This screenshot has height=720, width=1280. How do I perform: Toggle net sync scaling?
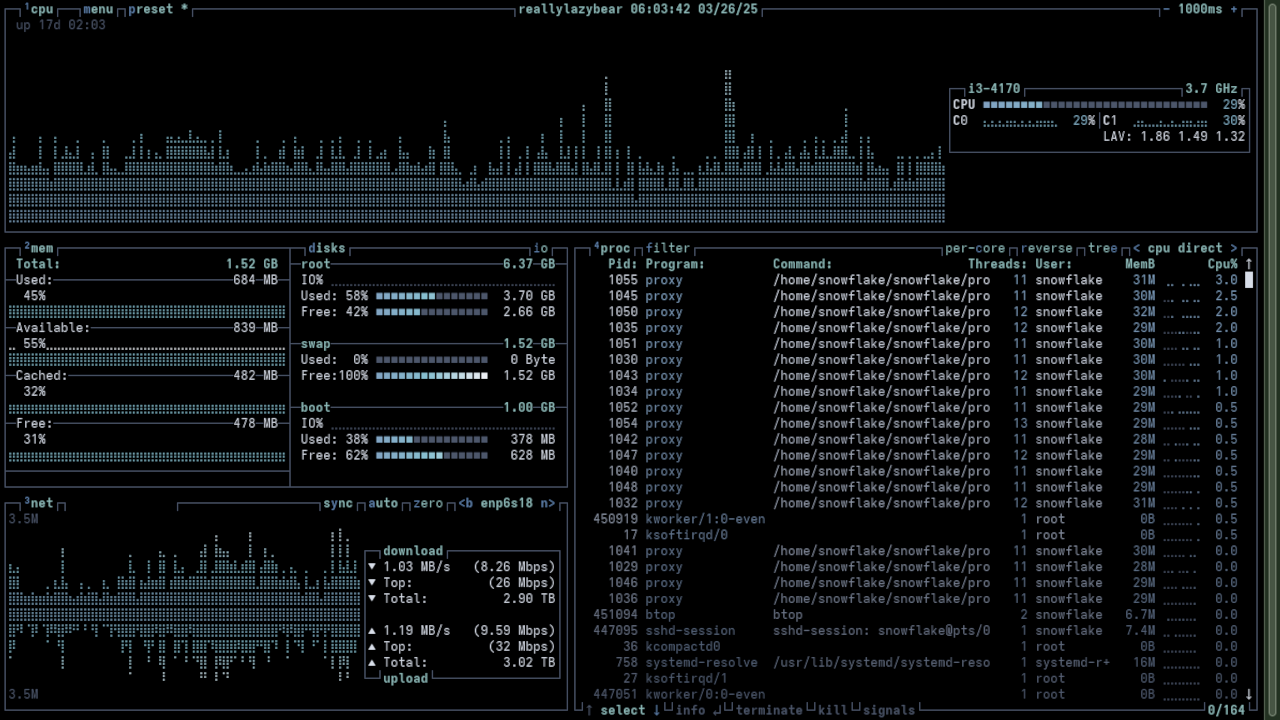(338, 503)
